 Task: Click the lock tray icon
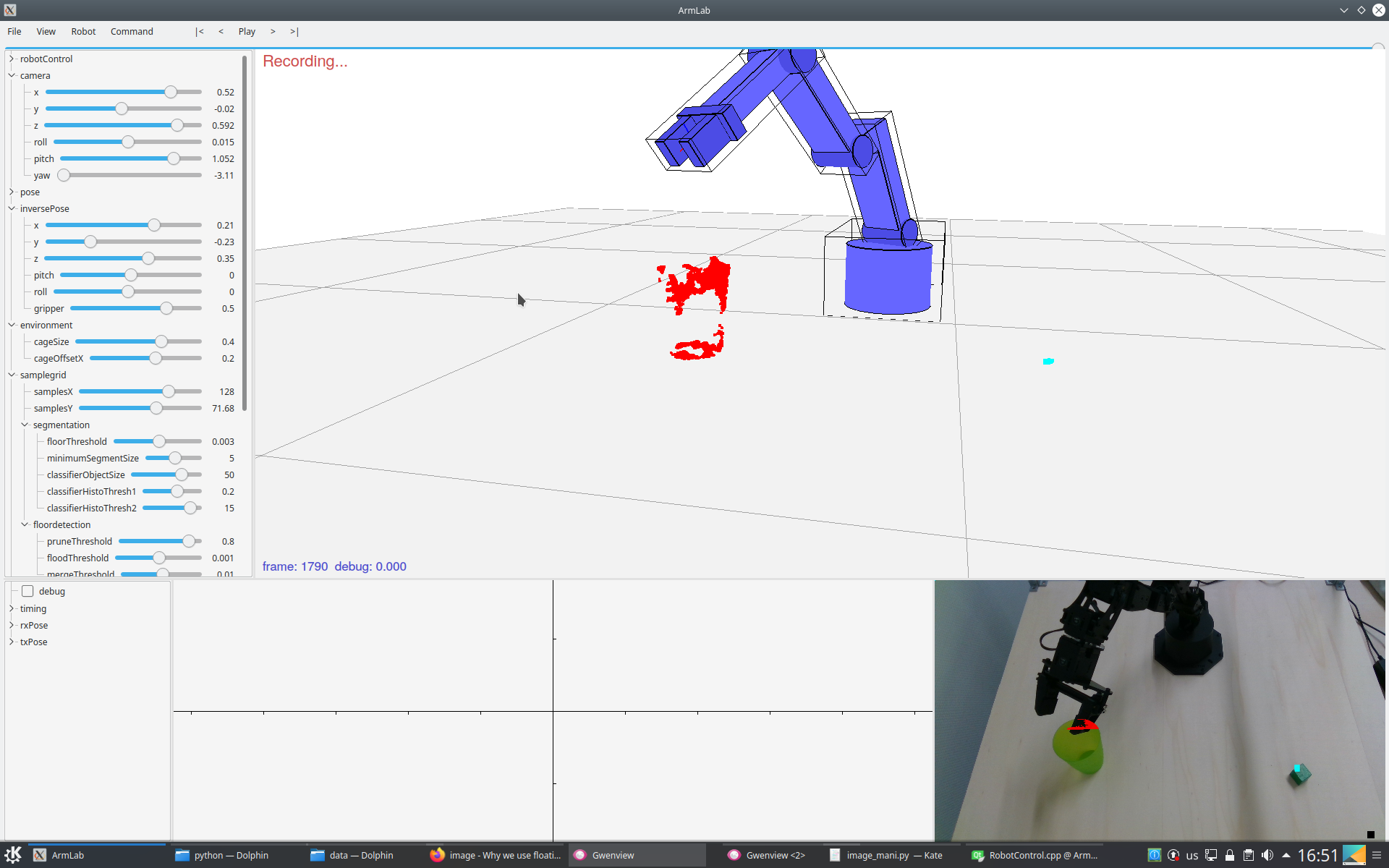pos(1230,855)
